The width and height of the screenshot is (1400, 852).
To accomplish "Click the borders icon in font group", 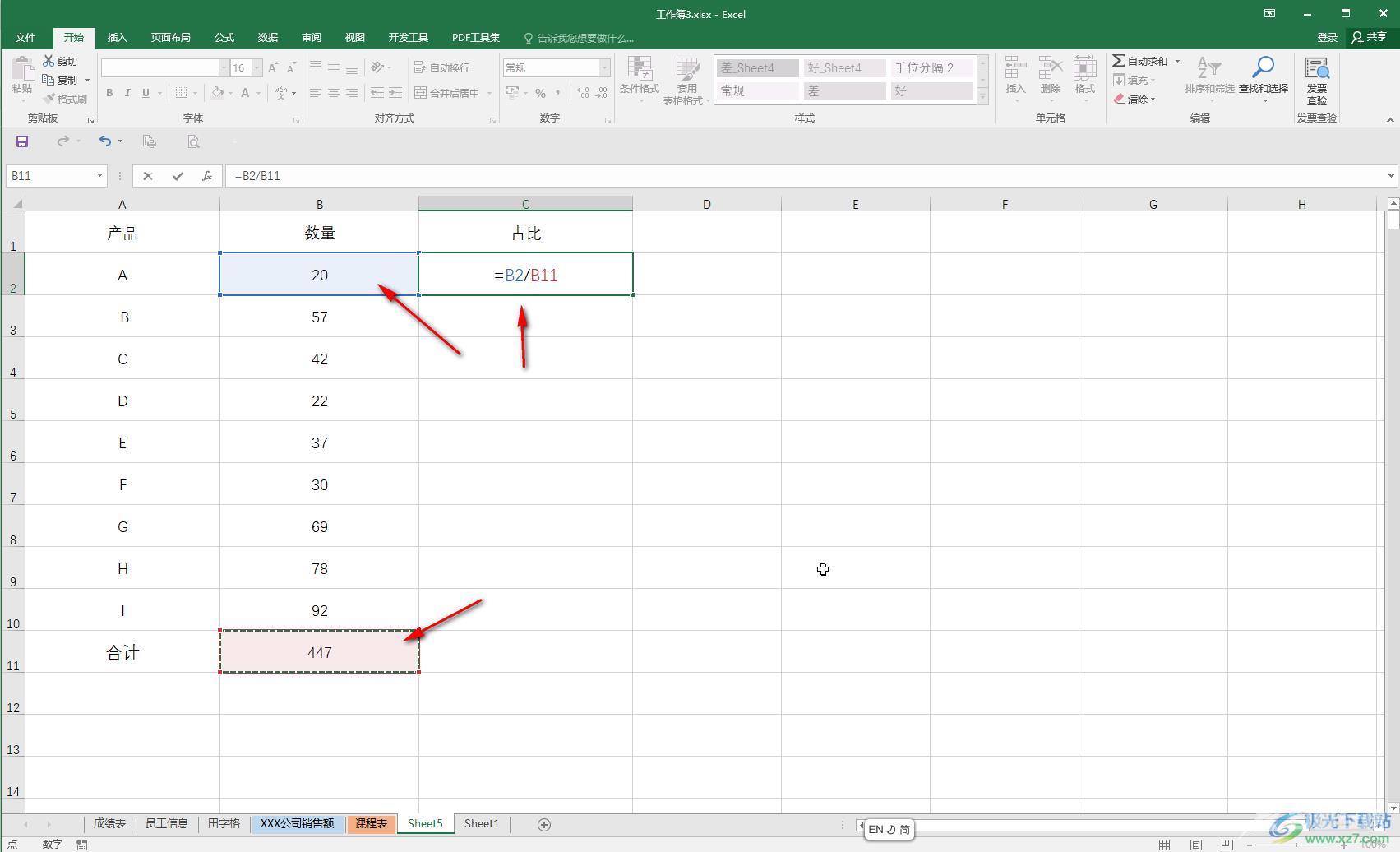I will point(182,93).
